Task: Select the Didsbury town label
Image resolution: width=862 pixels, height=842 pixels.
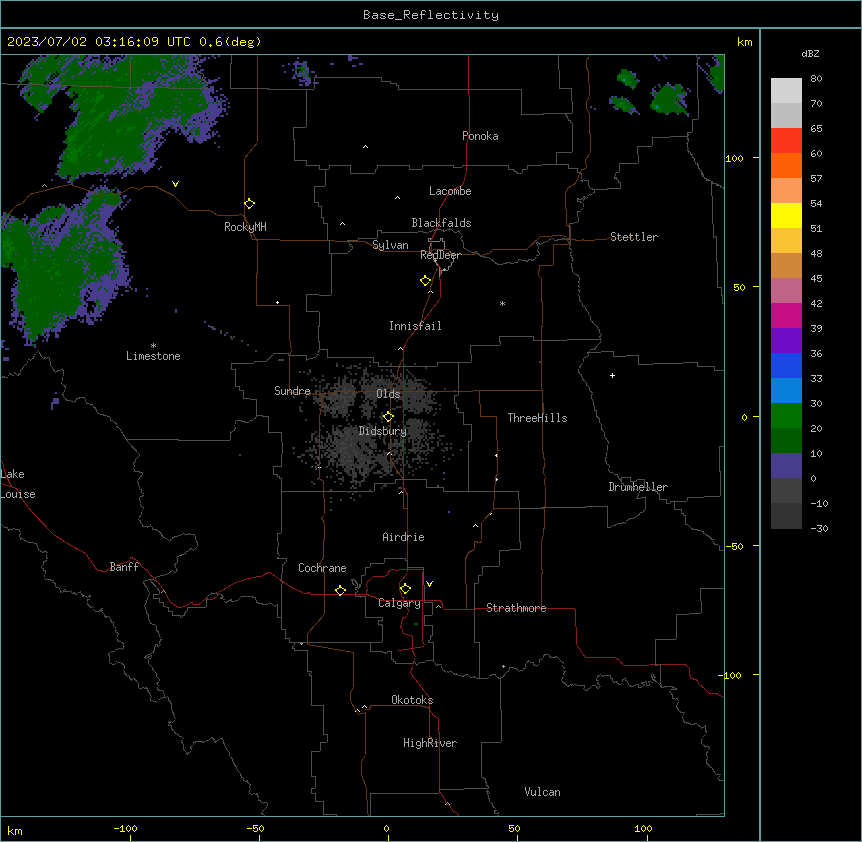Action: pyautogui.click(x=383, y=431)
